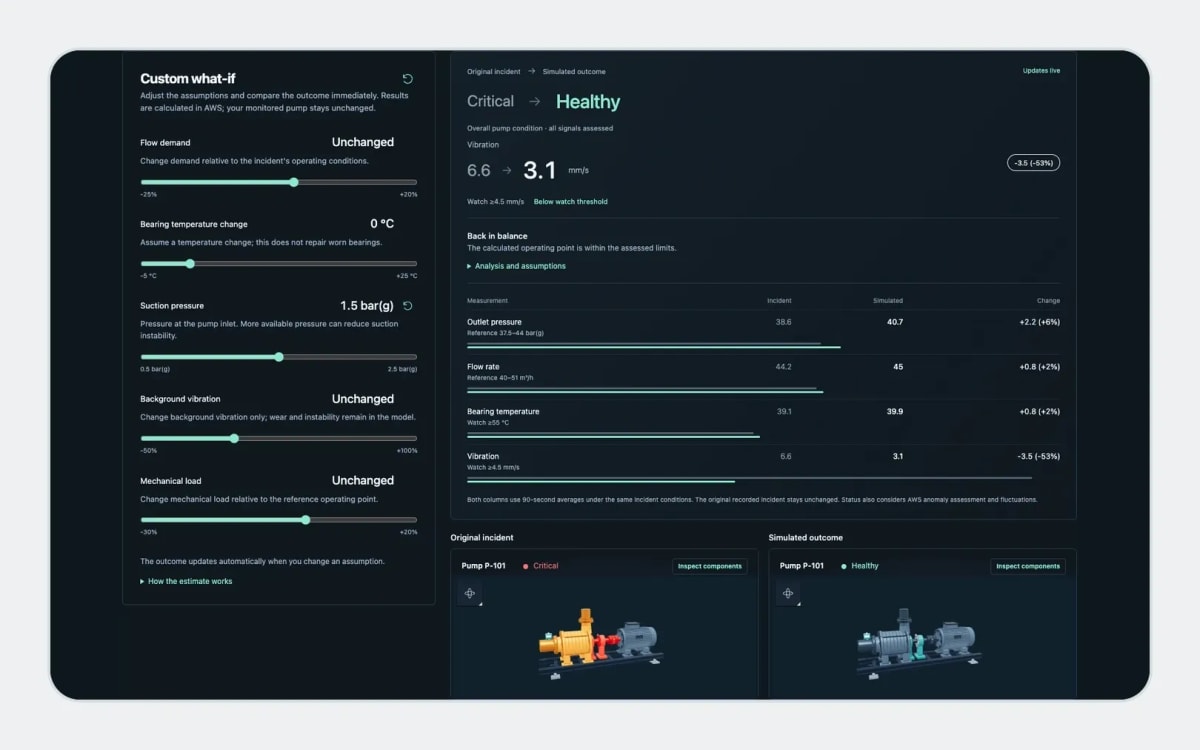Screen dimensions: 1200x750
Task: Click the vibration change badge '-3.5 (-53%)'
Action: point(1033,162)
